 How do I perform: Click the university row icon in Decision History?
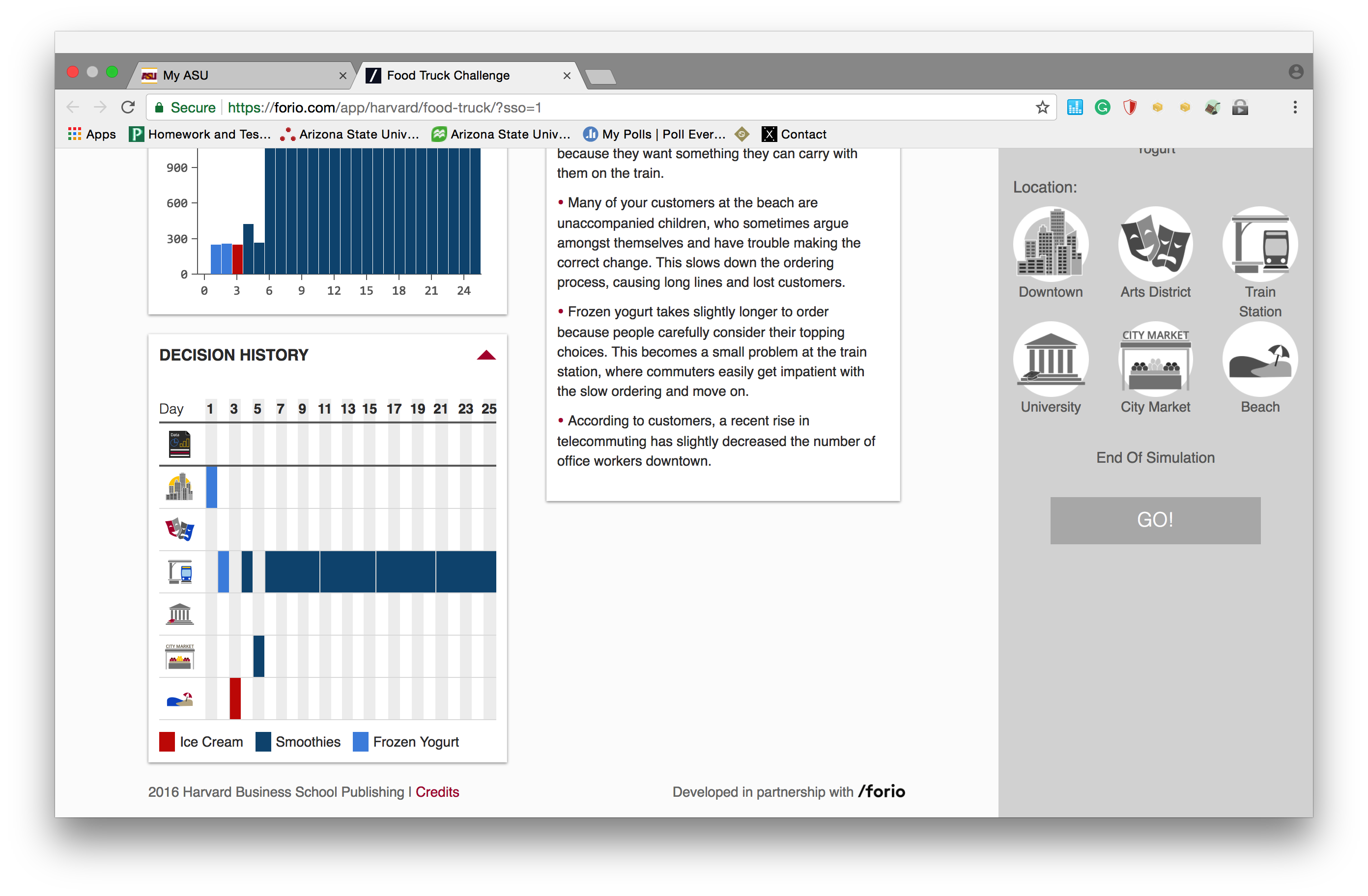[x=180, y=614]
